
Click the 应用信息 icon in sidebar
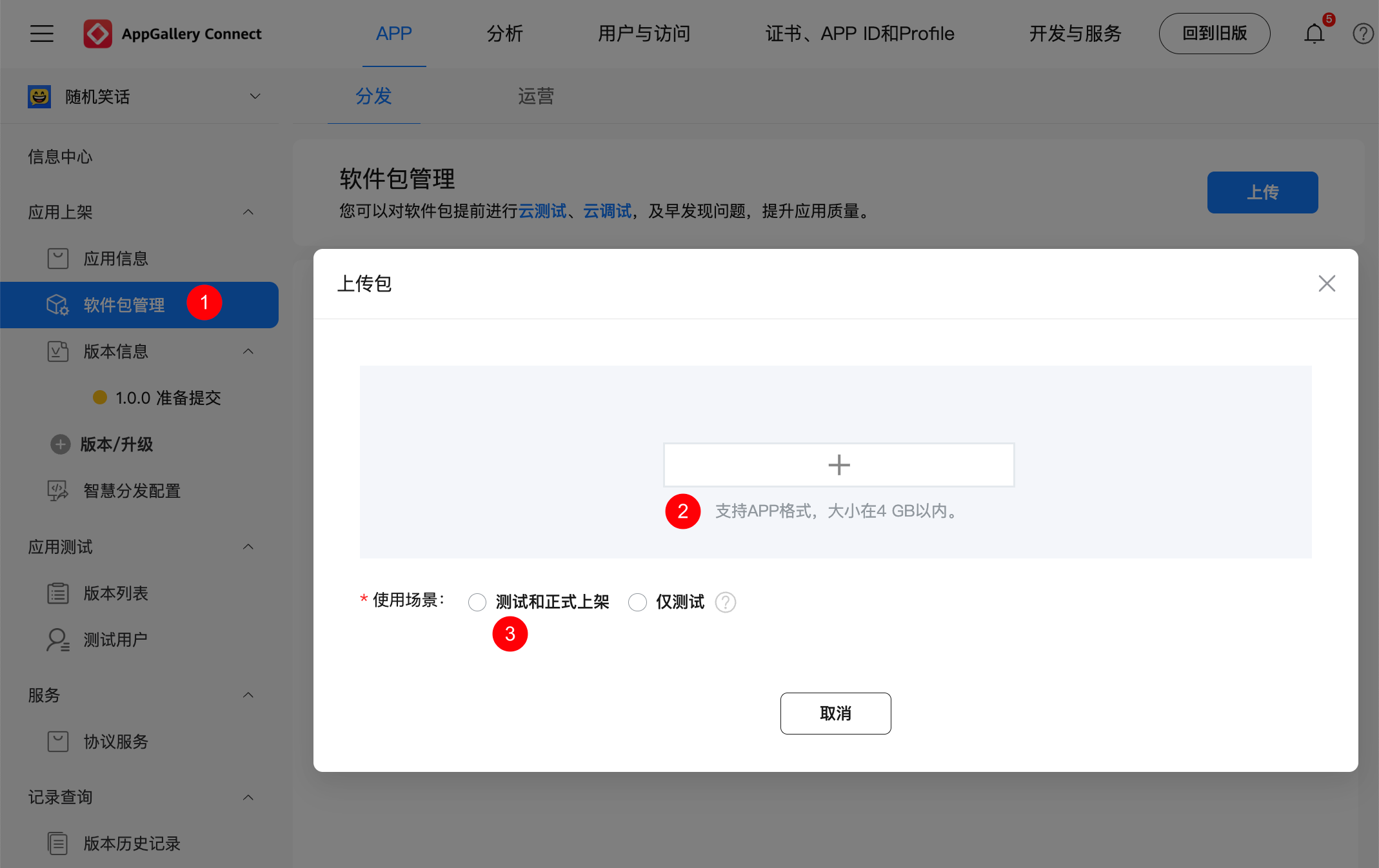[57, 258]
